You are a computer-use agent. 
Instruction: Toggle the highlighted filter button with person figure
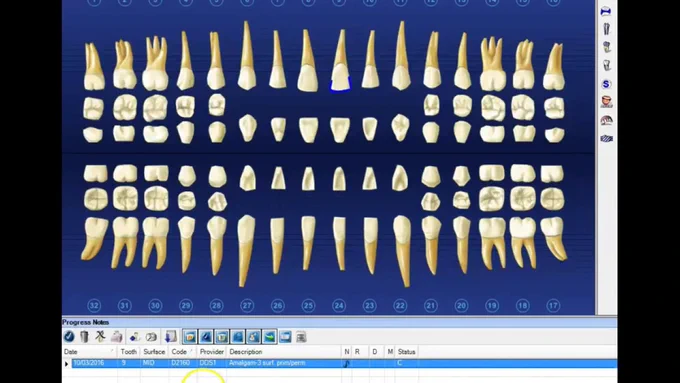[x=254, y=337]
